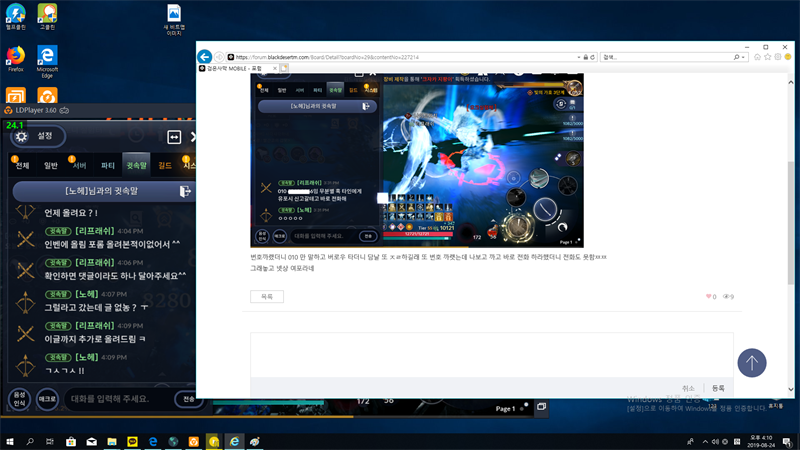Click the 매크로 macro button
This screenshot has width=800, height=450.
coord(47,399)
